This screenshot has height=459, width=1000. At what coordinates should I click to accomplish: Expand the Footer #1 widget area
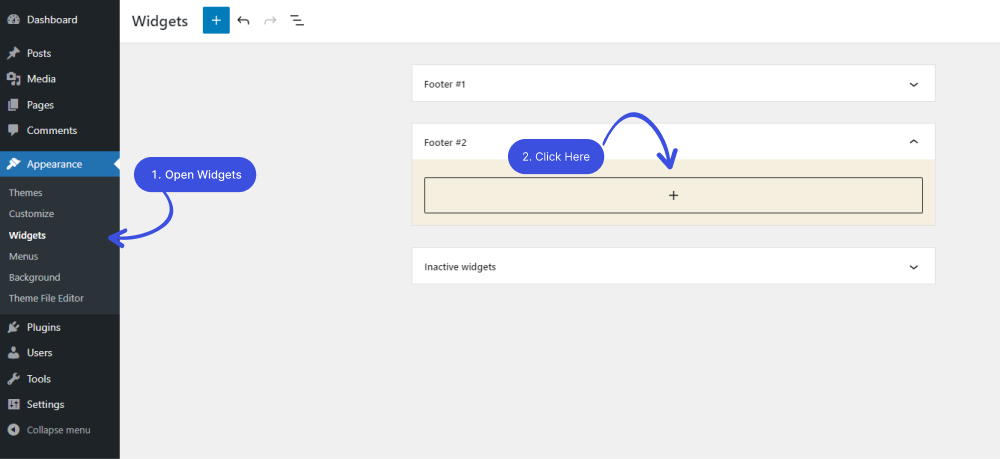pyautogui.click(x=914, y=84)
